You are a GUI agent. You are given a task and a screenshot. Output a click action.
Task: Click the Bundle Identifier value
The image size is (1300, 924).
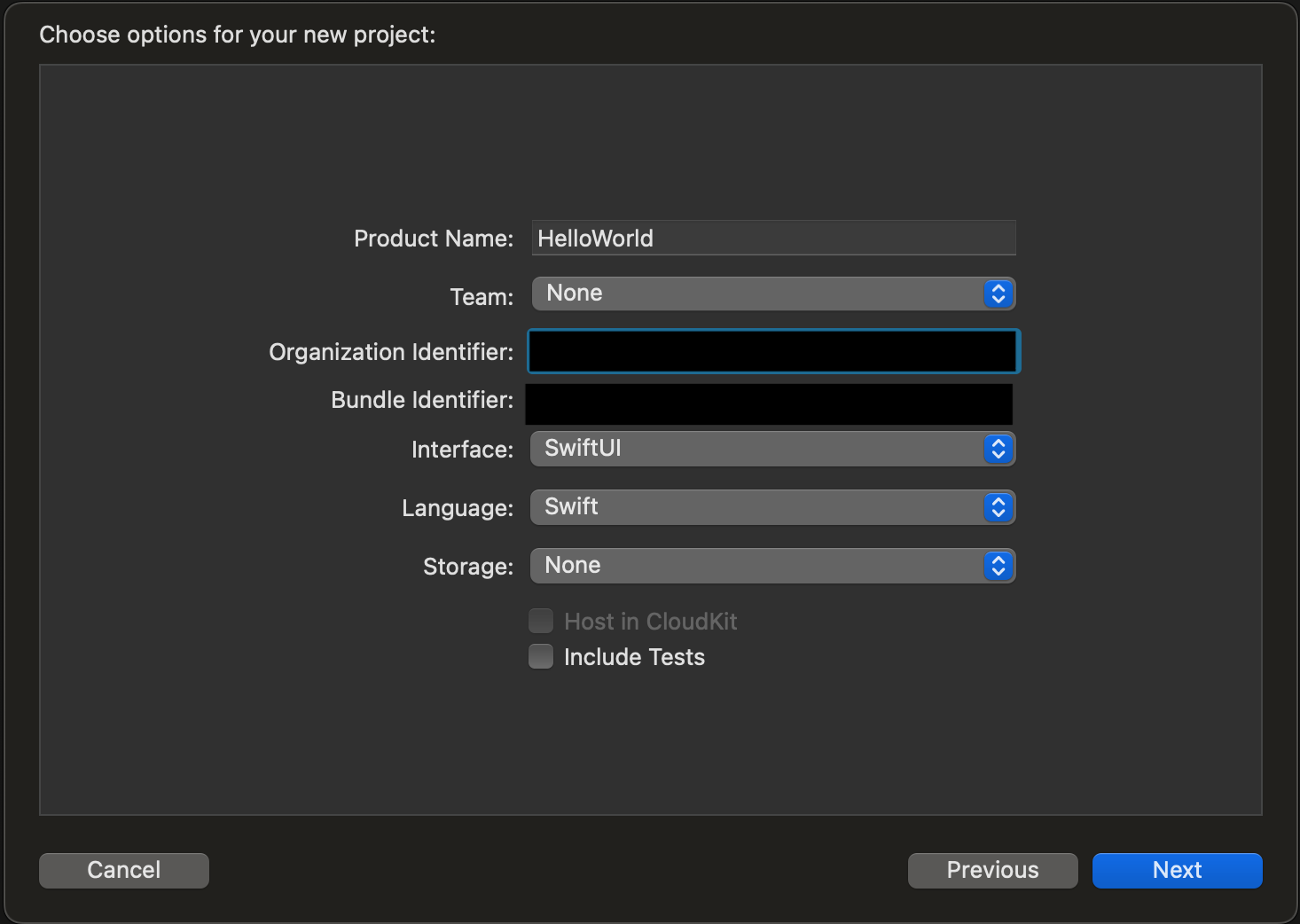tap(769, 404)
